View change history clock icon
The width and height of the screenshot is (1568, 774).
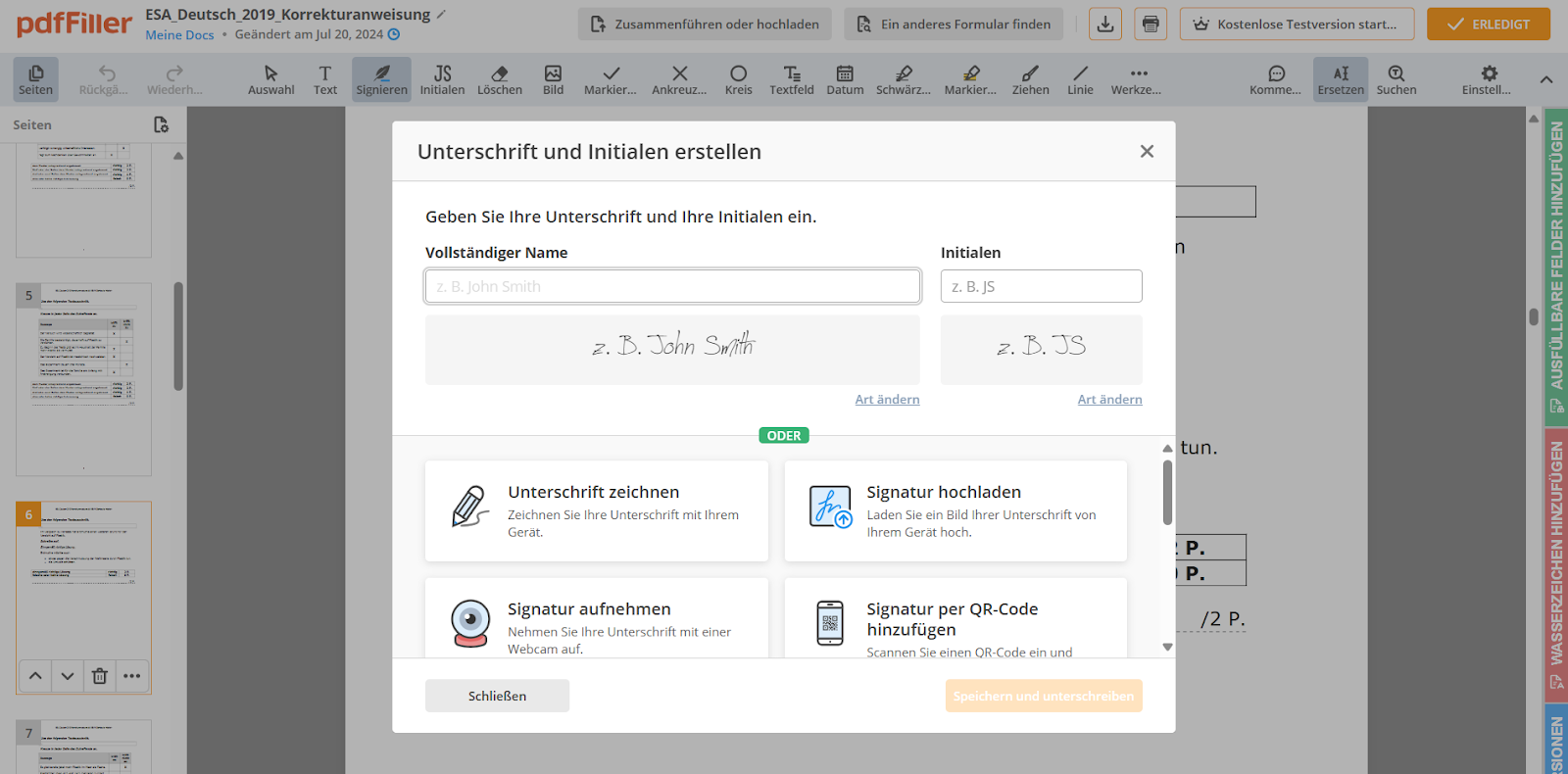click(394, 34)
